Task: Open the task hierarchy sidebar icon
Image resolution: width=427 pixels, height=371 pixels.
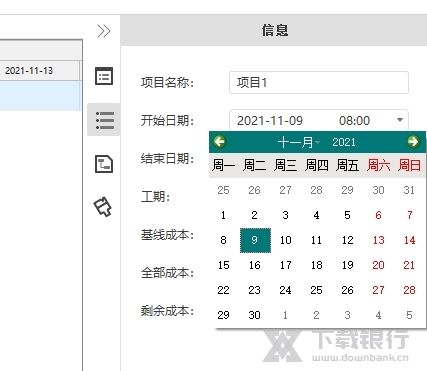Action: [x=104, y=164]
